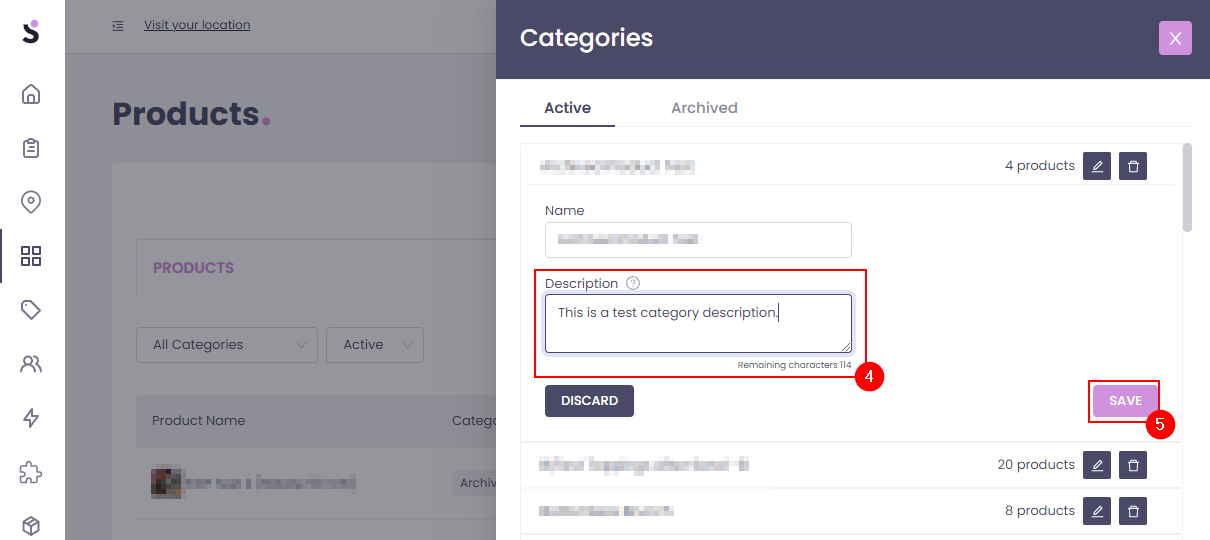Expand the All Categories dropdown
The height and width of the screenshot is (540, 1210).
(227, 345)
